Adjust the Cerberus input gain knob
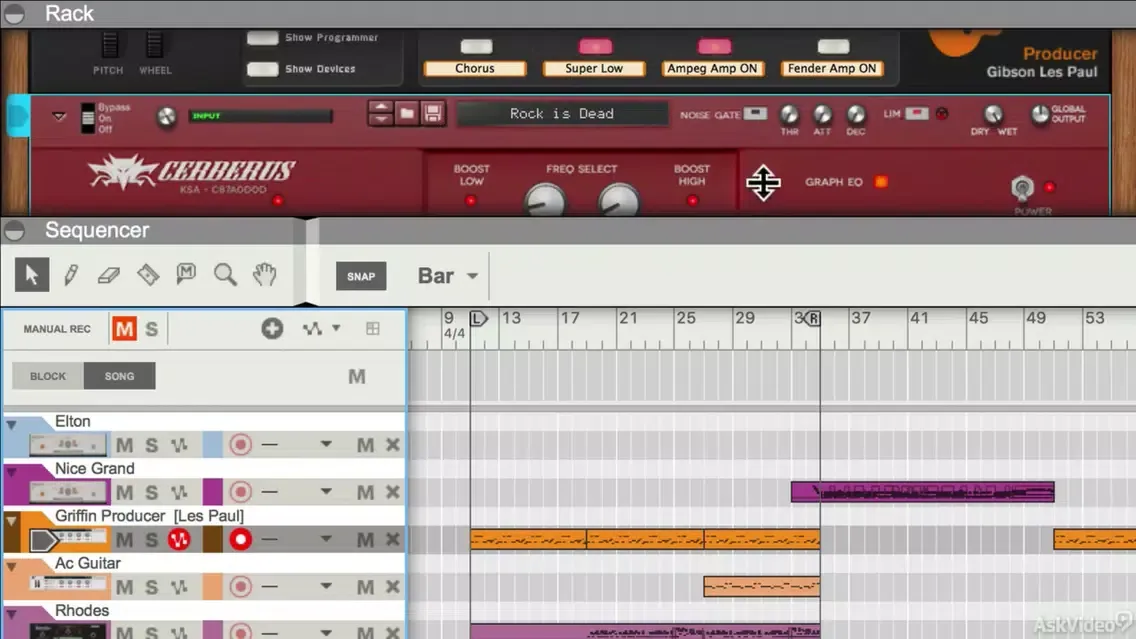The image size is (1136, 639). point(167,117)
